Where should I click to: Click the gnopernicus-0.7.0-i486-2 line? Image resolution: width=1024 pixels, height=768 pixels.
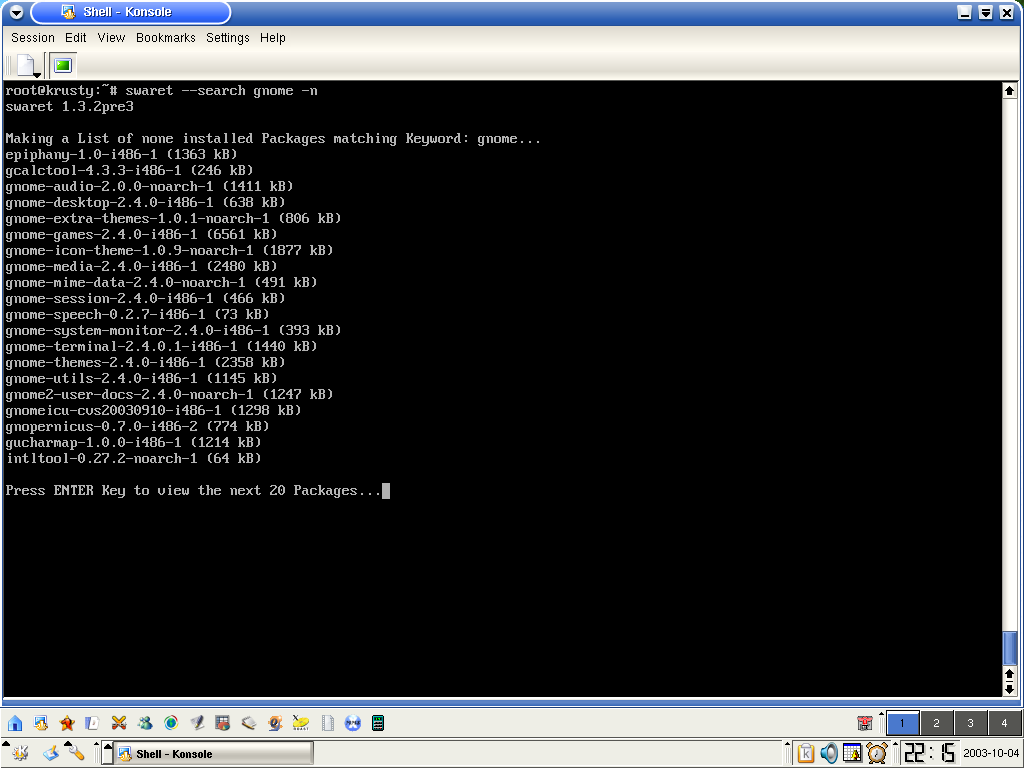click(x=138, y=426)
